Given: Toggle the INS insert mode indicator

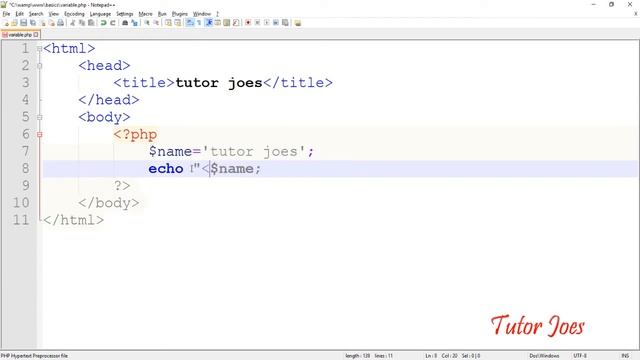Looking at the screenshot, I should pos(625,356).
